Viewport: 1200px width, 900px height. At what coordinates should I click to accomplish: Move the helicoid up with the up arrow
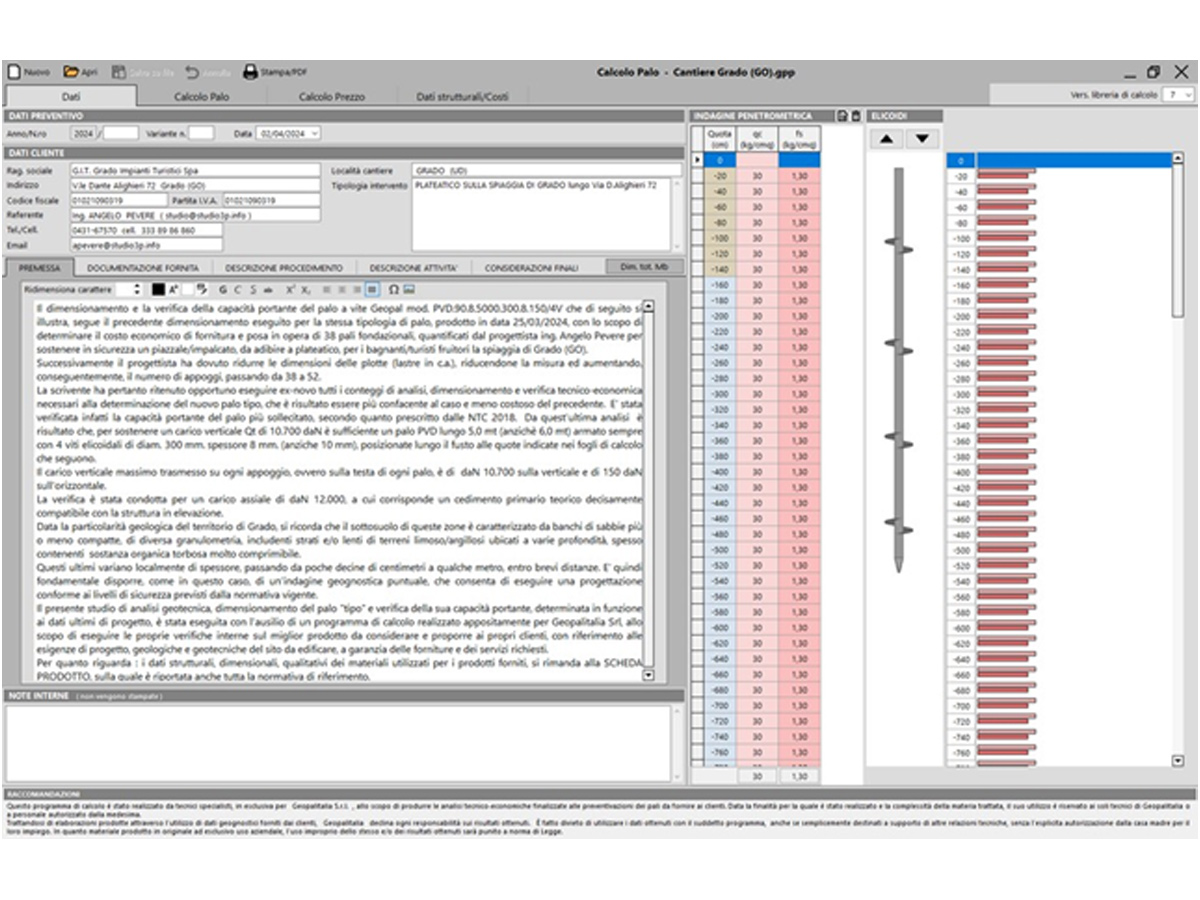(886, 139)
